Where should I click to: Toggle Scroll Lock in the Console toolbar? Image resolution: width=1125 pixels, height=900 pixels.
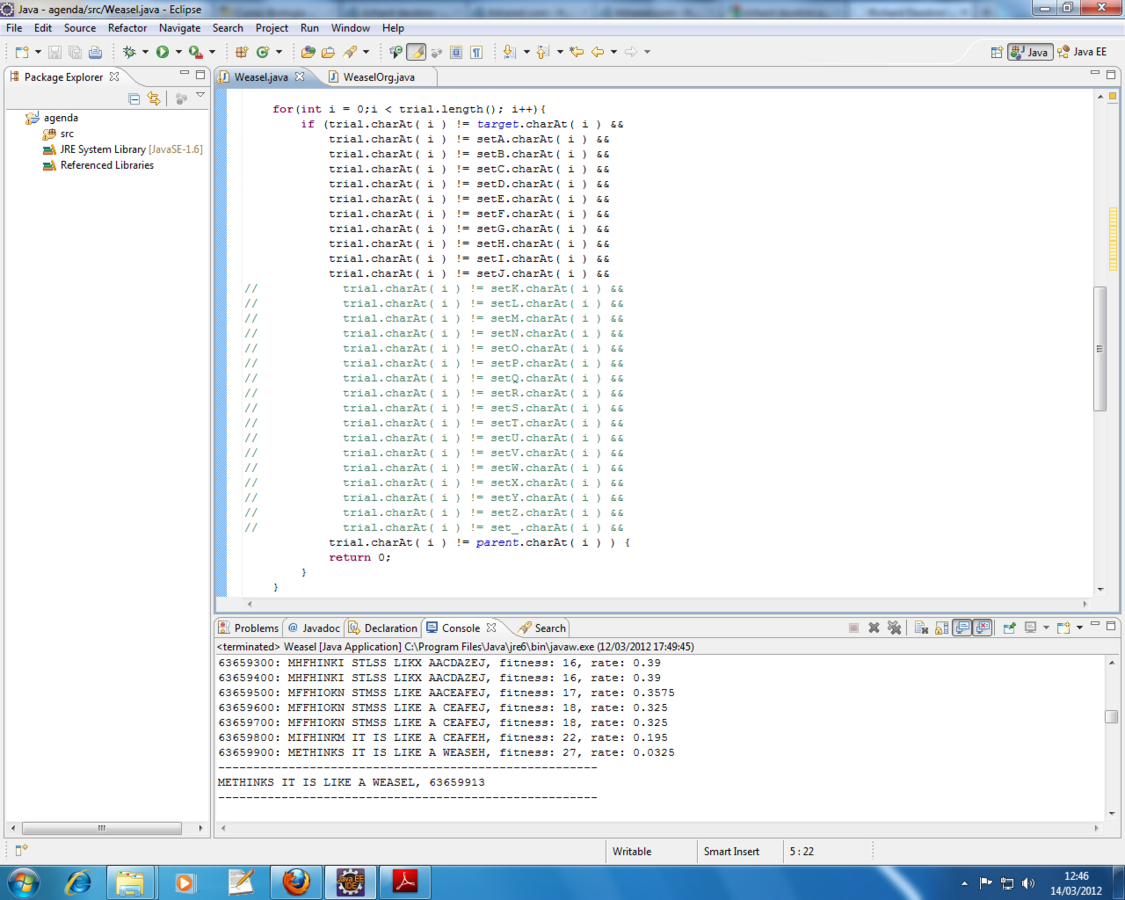coord(942,628)
